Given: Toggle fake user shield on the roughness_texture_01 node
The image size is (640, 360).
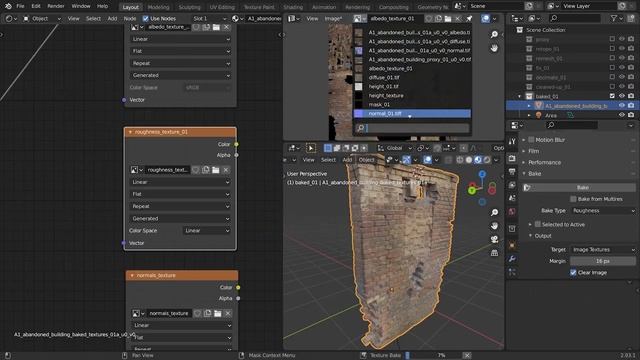Looking at the screenshot, I should [x=196, y=170].
